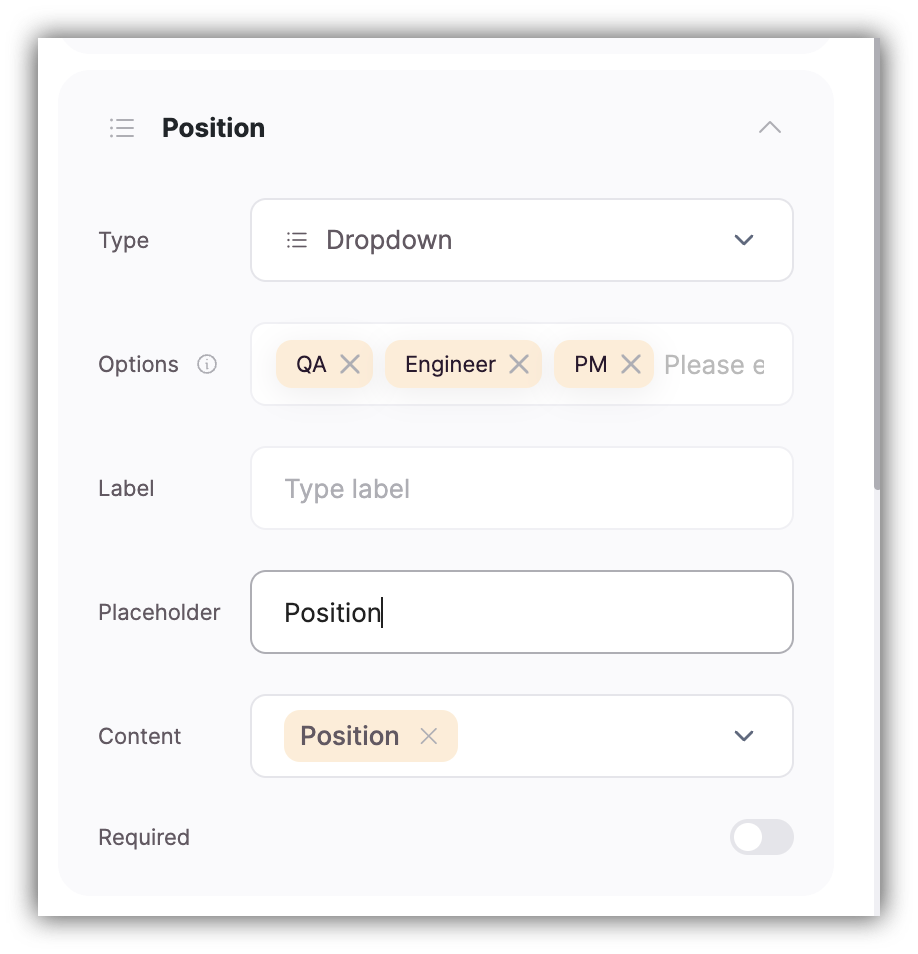Remove the Engineer option tag

click(x=518, y=364)
